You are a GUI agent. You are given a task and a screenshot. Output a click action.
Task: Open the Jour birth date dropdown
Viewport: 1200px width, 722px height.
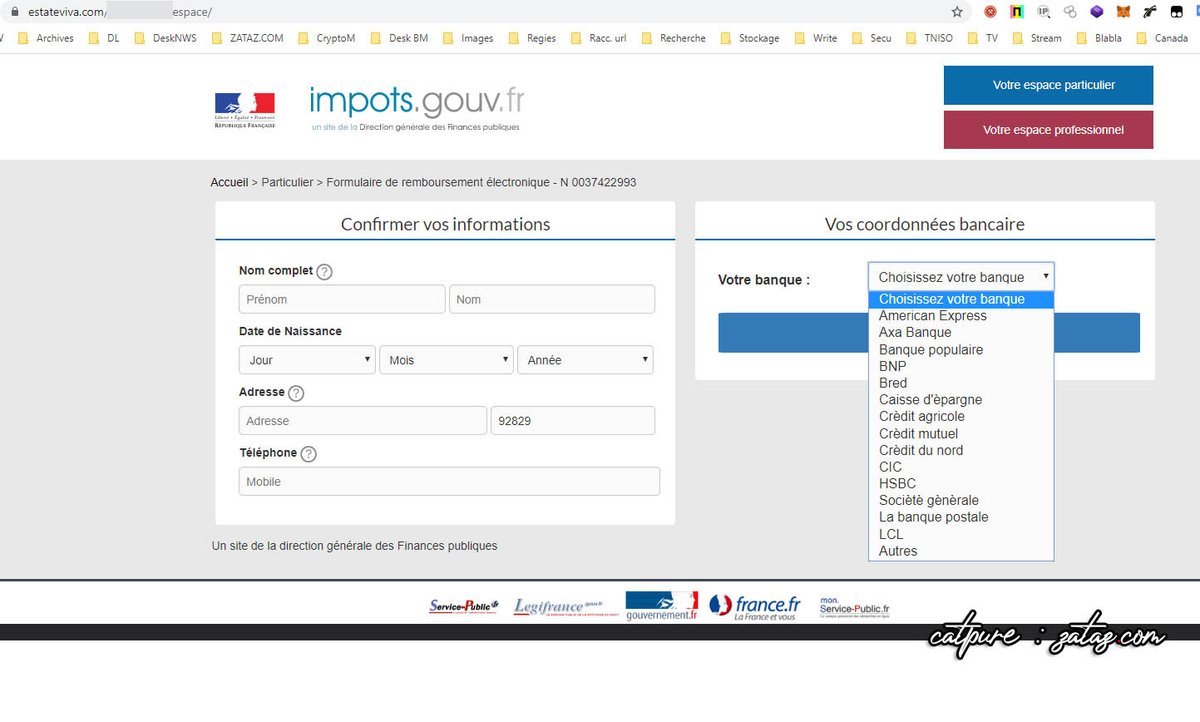click(307, 360)
